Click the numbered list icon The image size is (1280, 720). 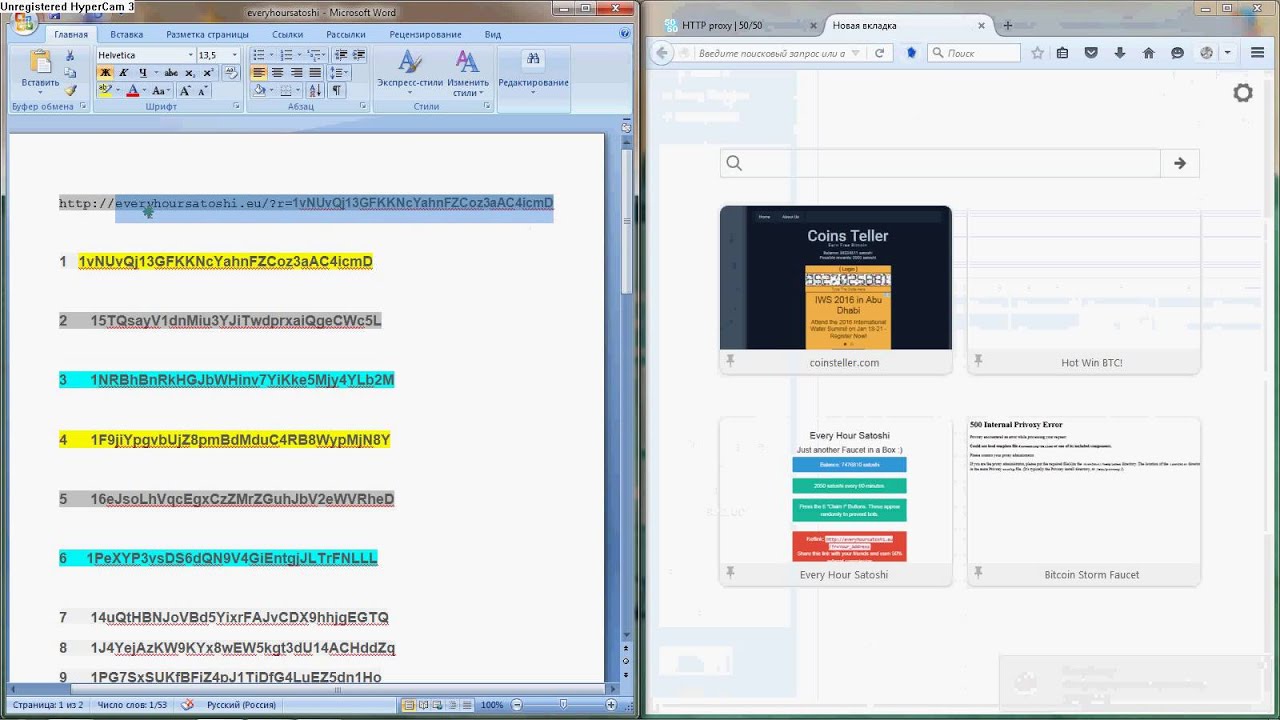[285, 55]
